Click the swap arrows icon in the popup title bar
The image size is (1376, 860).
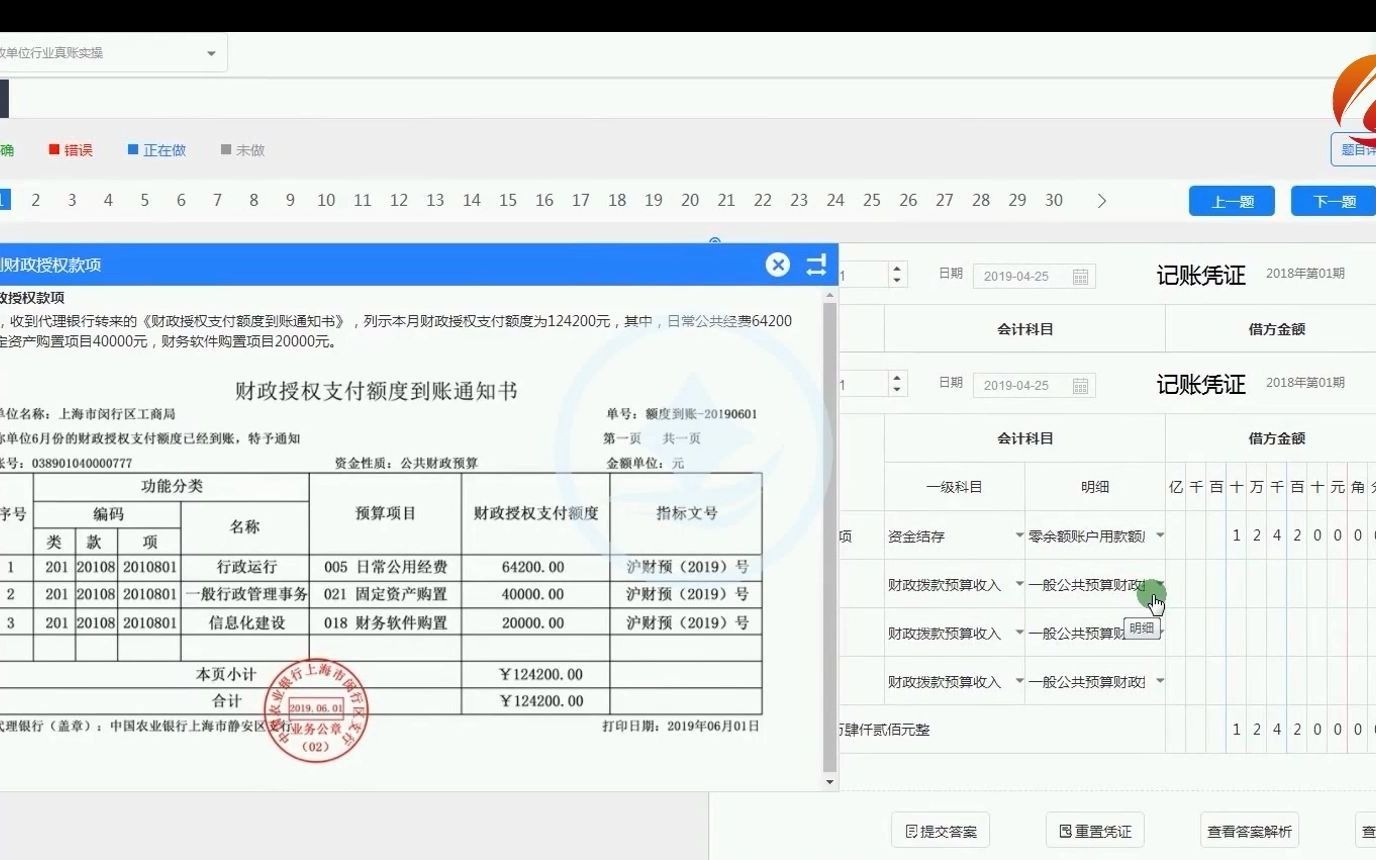click(816, 265)
